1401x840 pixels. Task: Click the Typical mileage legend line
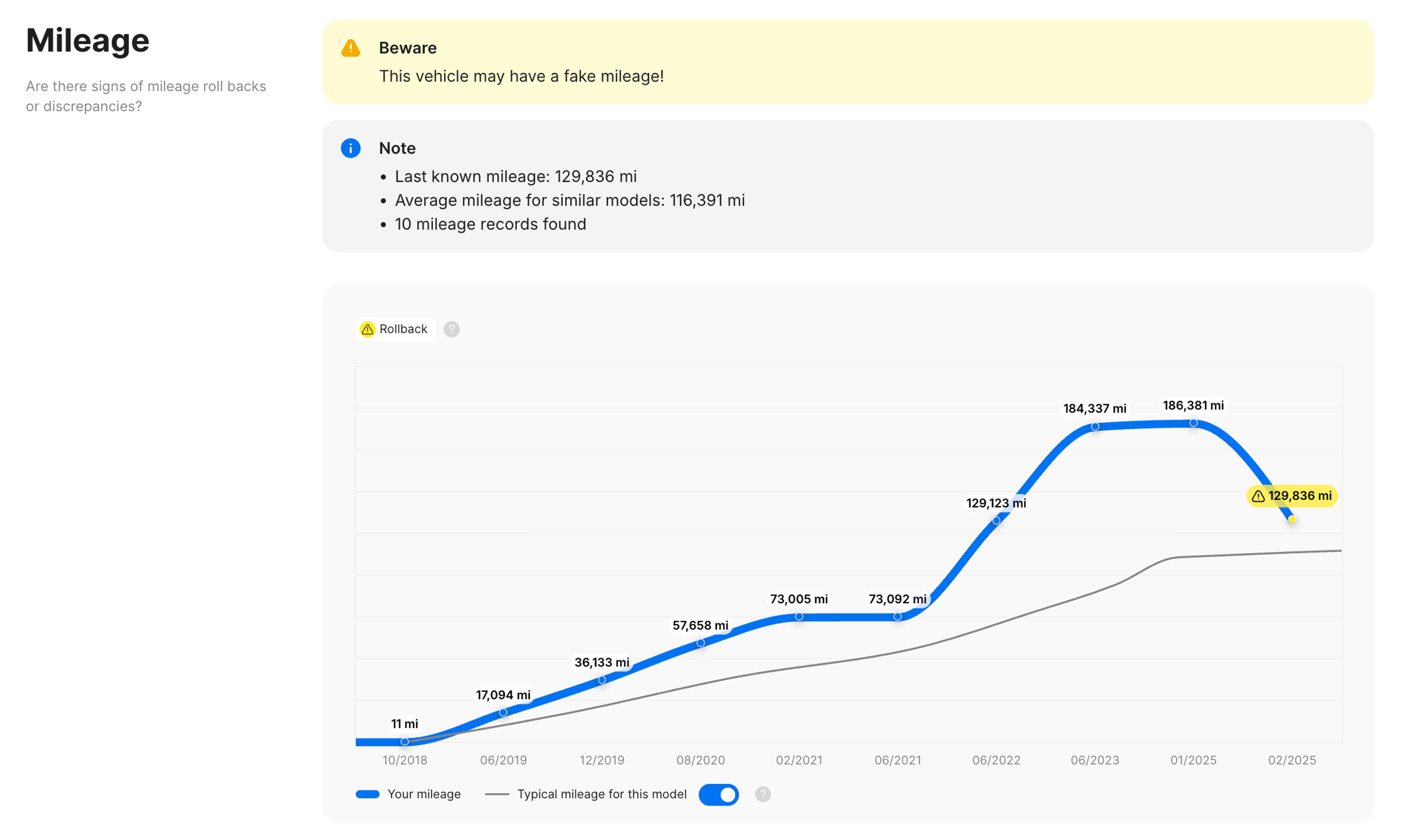(x=497, y=794)
